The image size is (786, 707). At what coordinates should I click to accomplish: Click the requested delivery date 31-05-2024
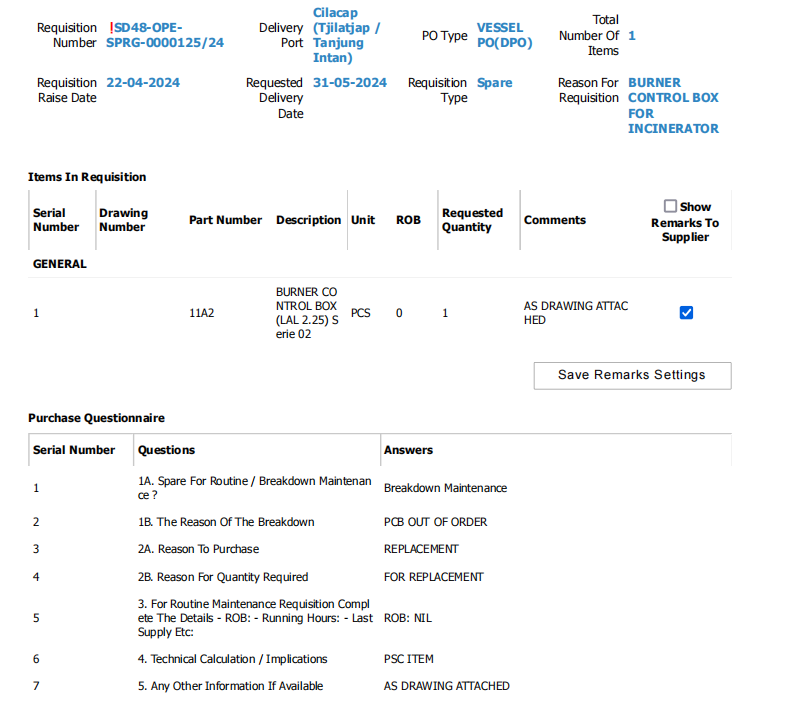click(x=350, y=83)
